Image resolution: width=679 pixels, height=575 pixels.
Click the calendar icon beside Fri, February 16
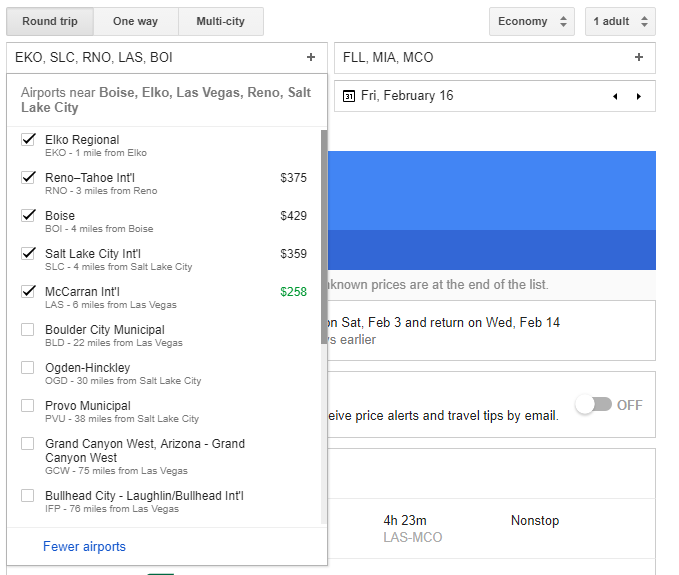click(349, 96)
